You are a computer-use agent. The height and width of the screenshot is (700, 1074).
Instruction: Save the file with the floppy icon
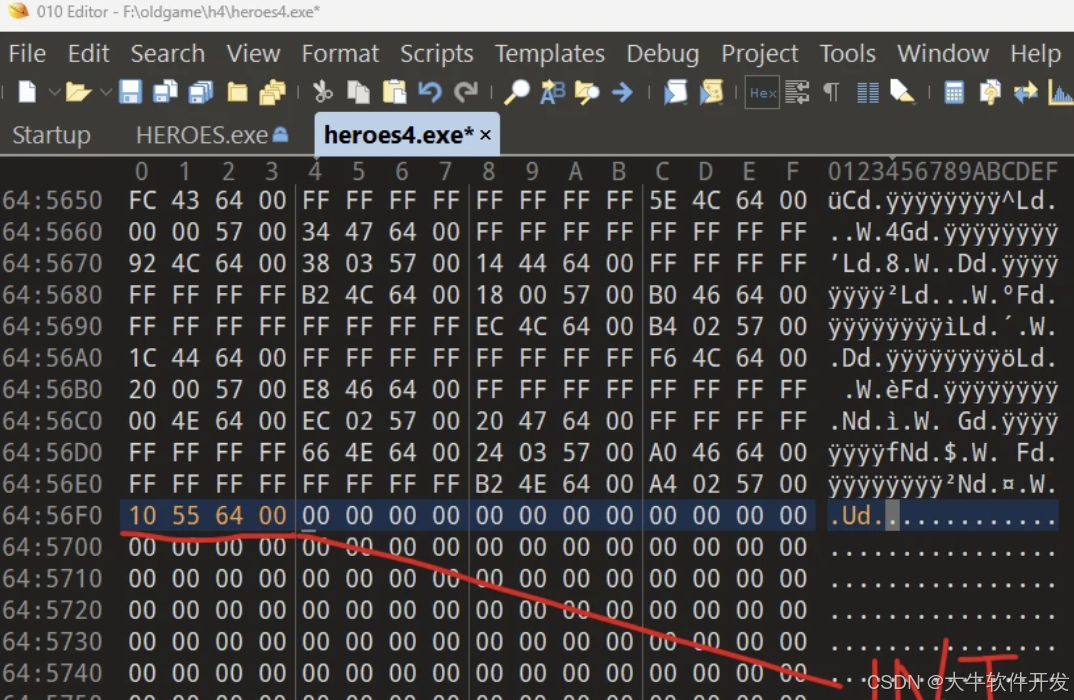pos(129,91)
